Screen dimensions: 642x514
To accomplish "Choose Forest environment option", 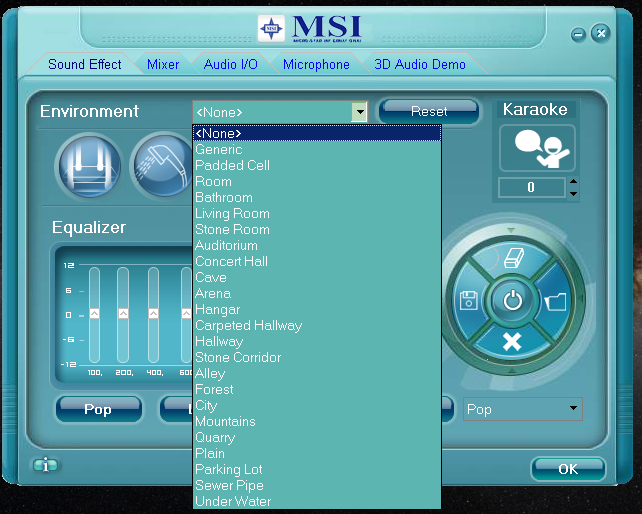I will [x=317, y=389].
